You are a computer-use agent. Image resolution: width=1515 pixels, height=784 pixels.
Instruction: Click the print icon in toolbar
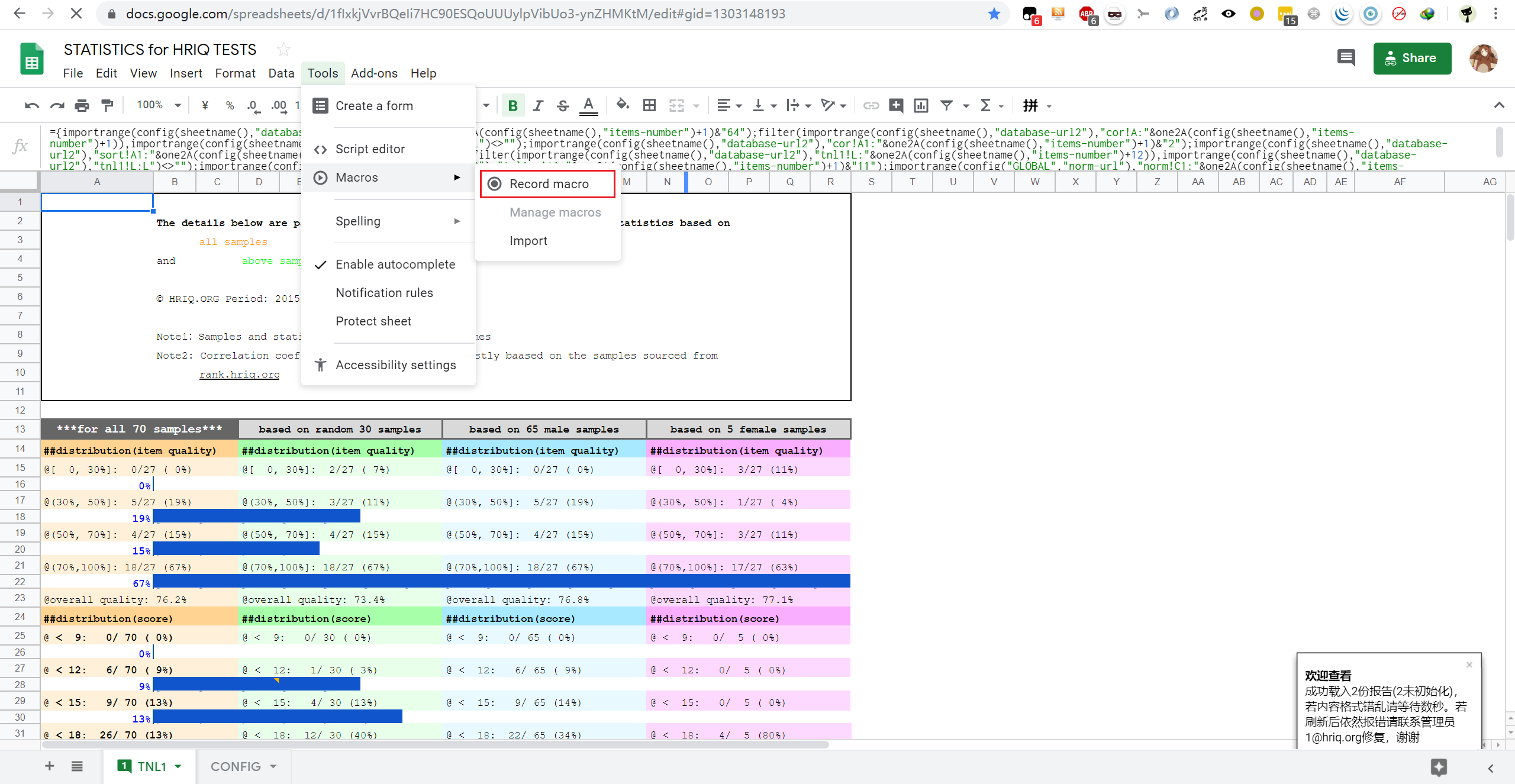click(82, 105)
